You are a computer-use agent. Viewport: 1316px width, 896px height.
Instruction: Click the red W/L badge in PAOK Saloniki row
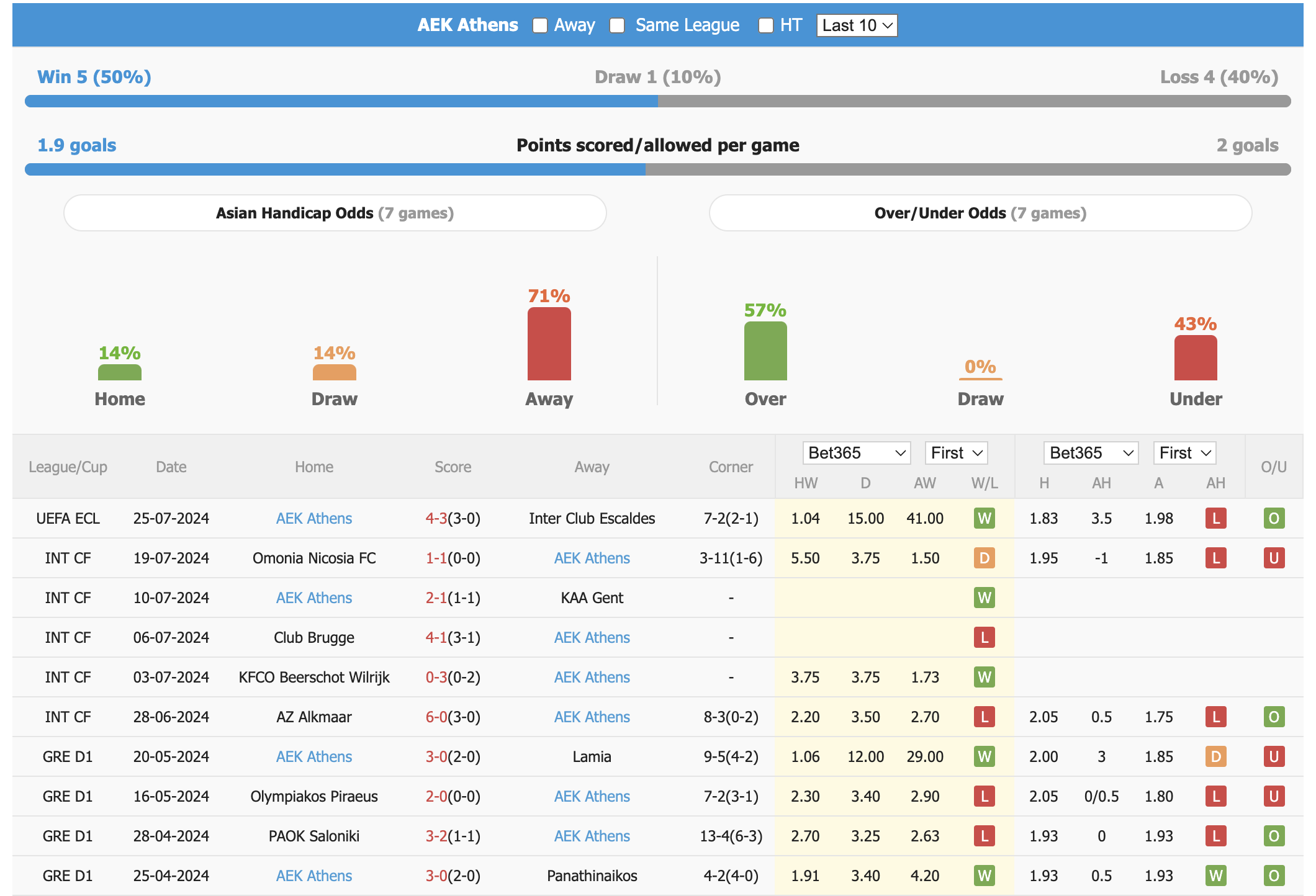(x=985, y=836)
